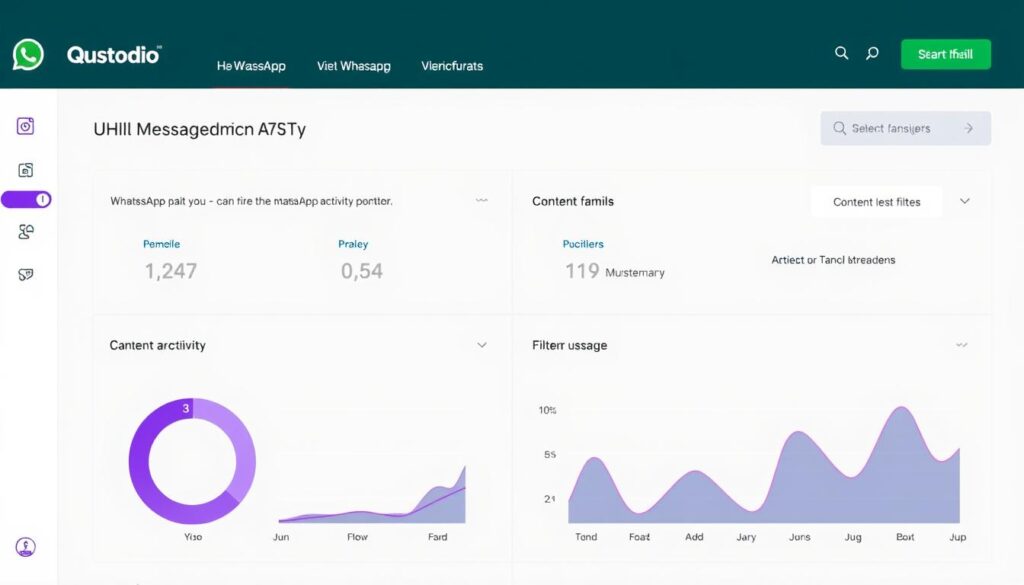Select the sidebar icon just below the purple toggle
The image size is (1024, 585).
coord(26,232)
